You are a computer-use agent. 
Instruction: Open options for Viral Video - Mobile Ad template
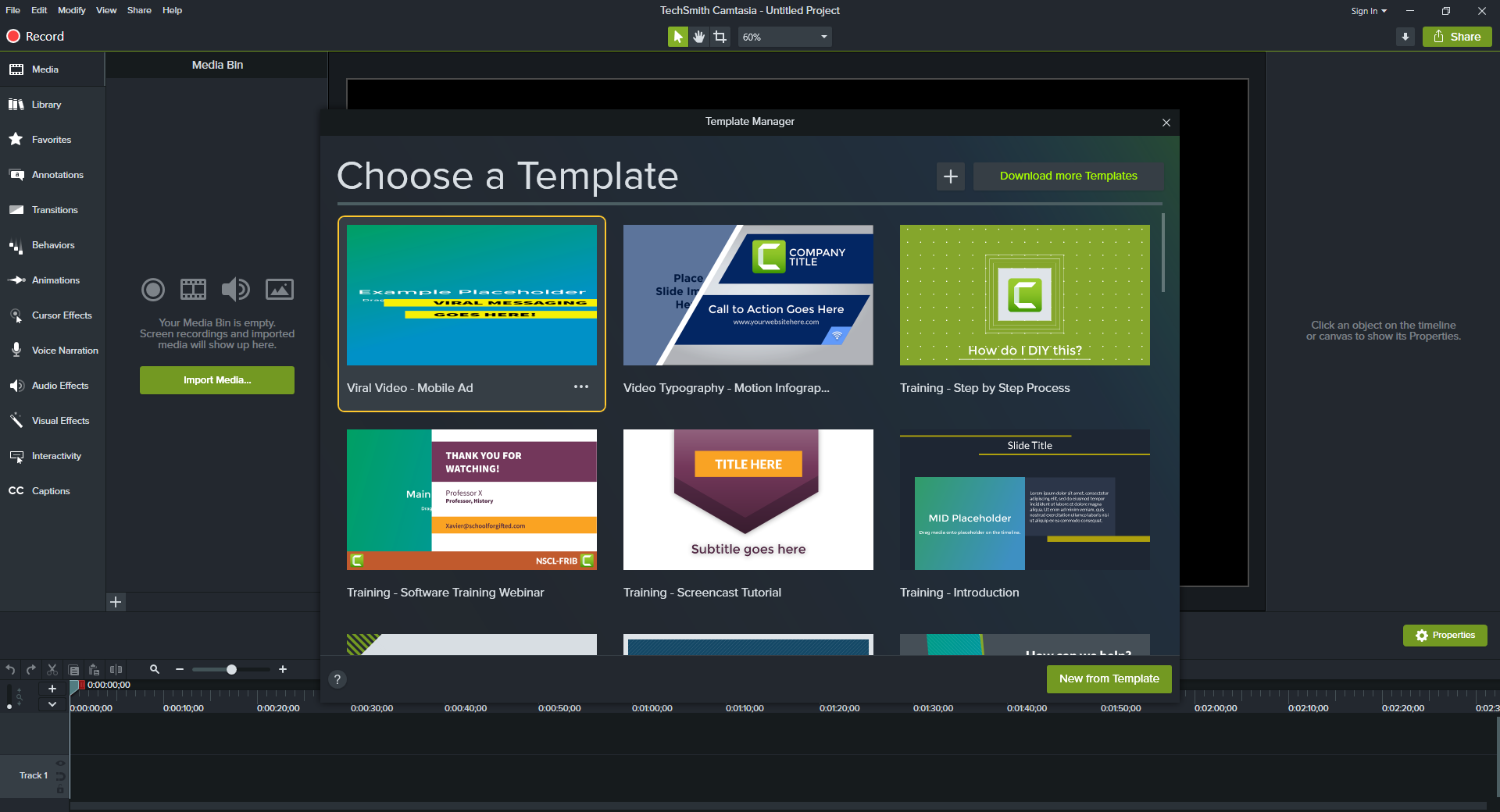pos(581,387)
